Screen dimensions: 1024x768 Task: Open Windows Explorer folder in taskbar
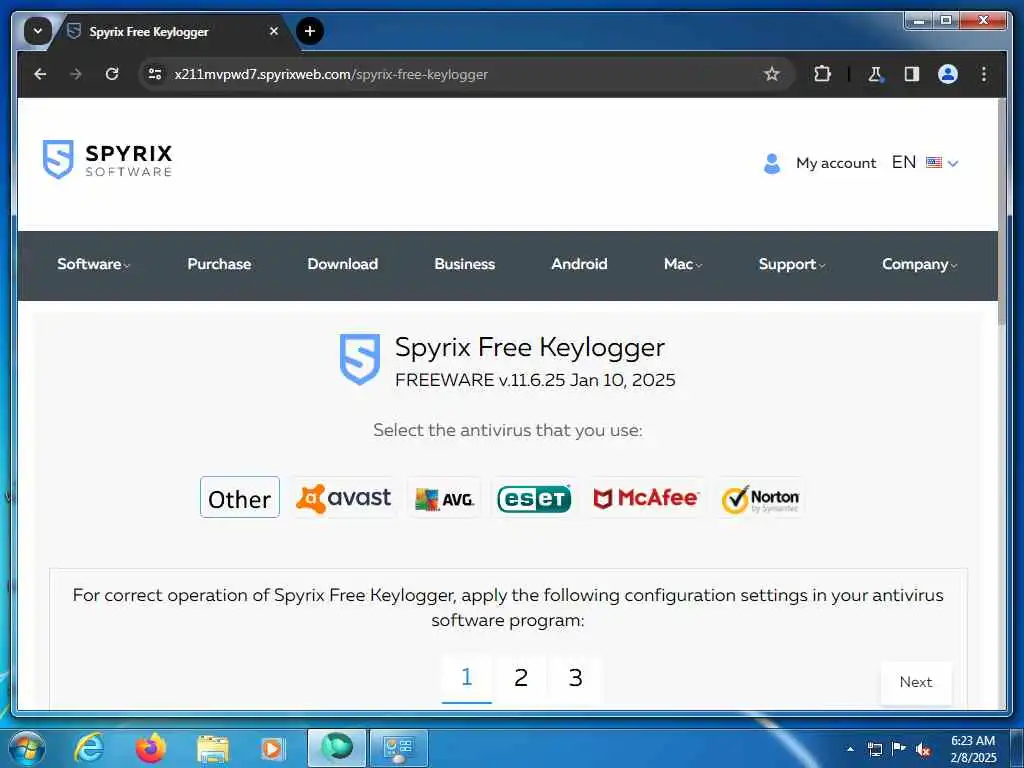212,748
